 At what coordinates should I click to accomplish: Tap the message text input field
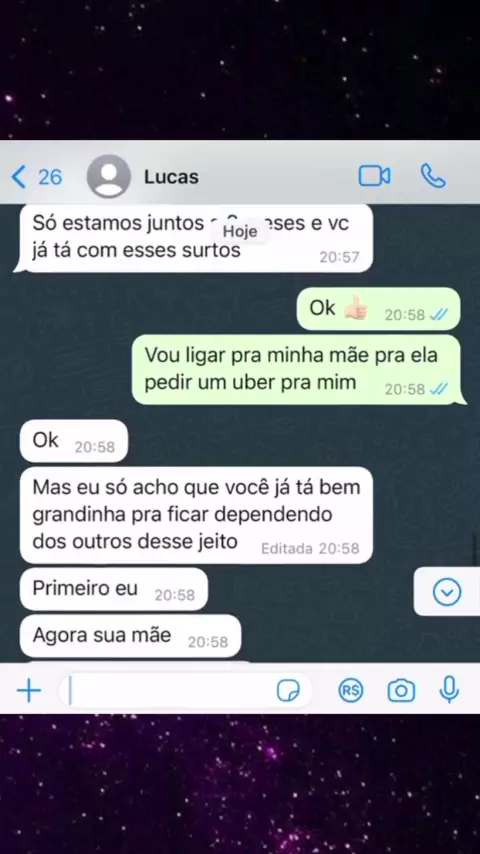[185, 691]
